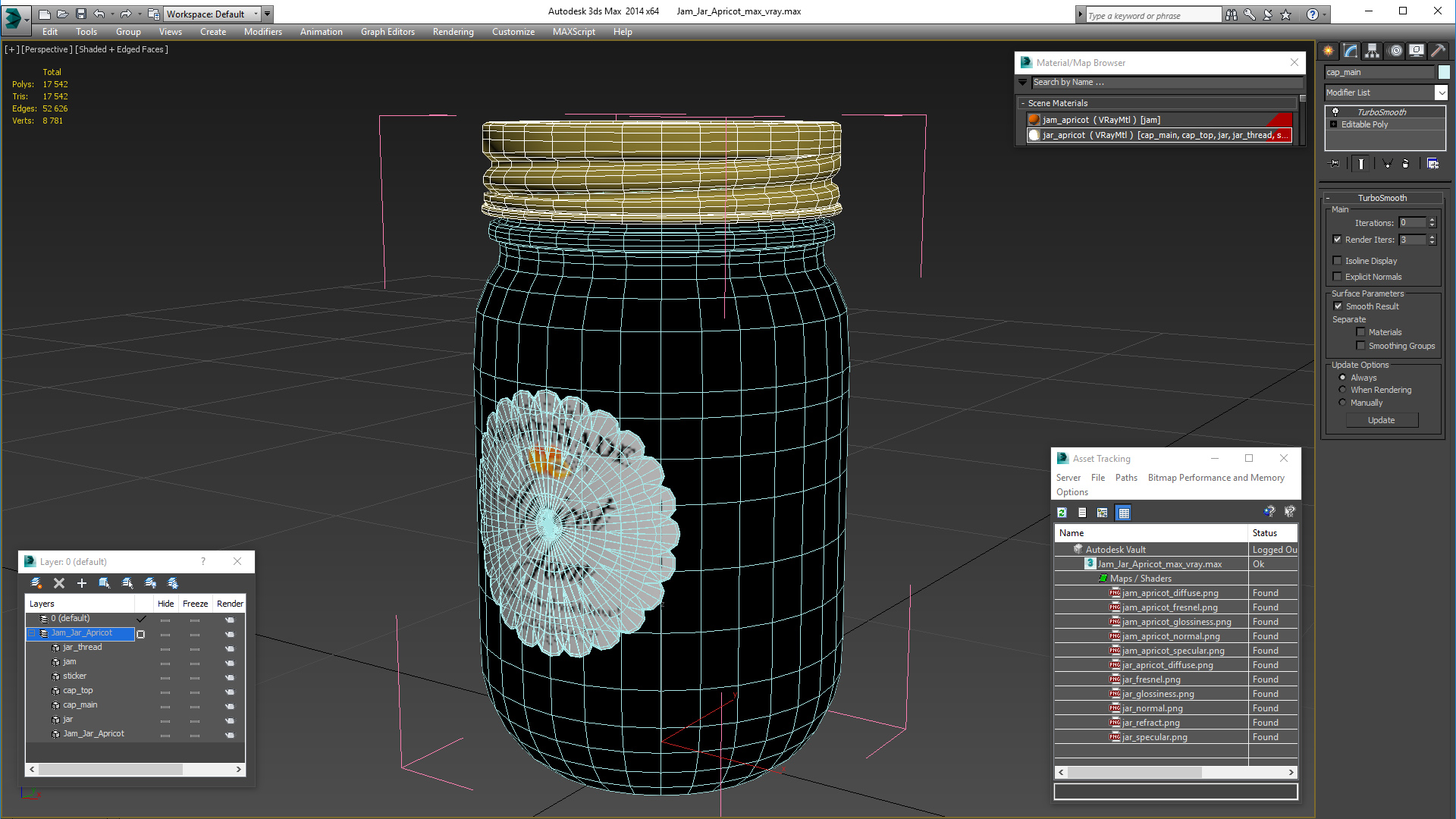
Task: Open the Modifier List dropdown
Action: (x=1441, y=93)
